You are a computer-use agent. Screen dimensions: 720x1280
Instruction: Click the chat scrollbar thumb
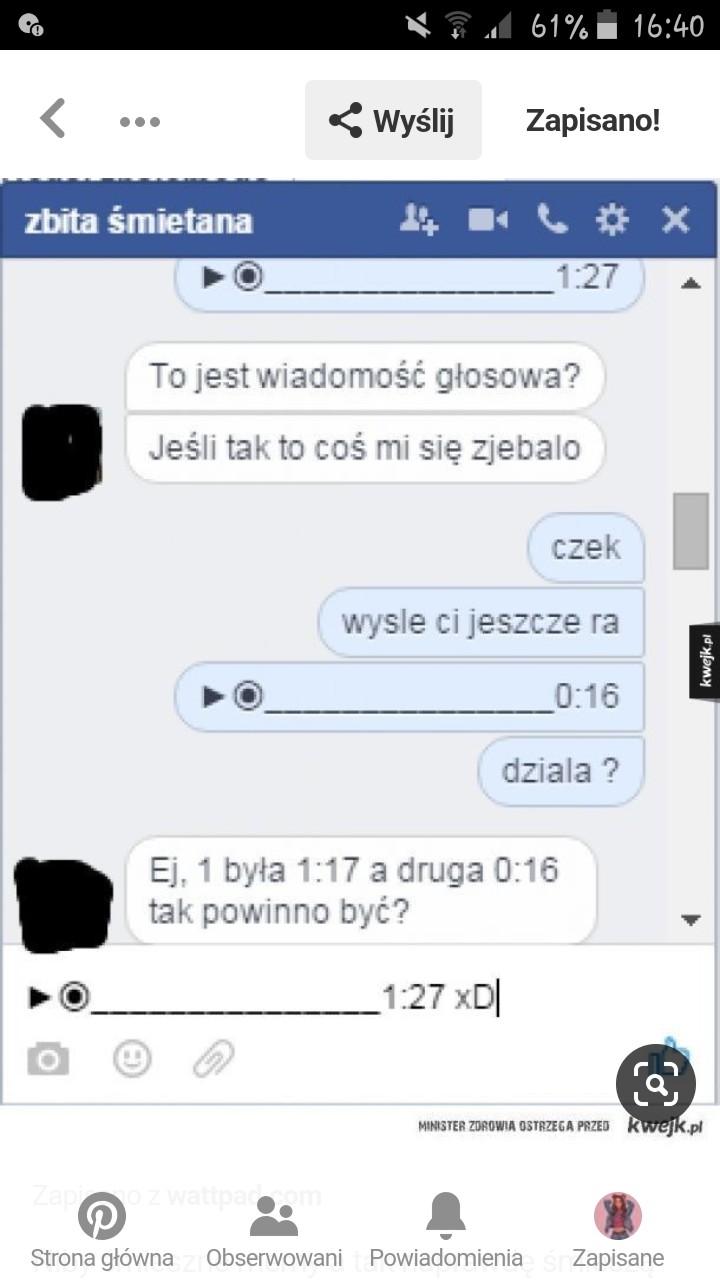point(690,531)
